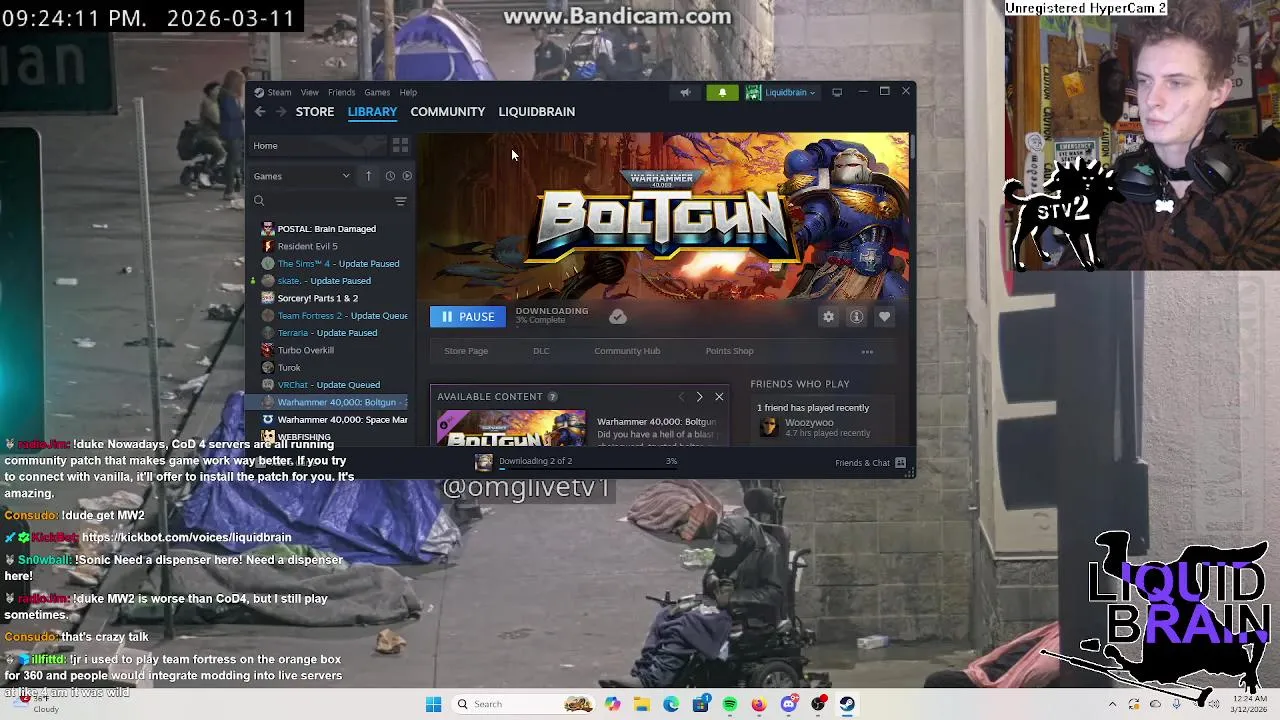1280x720 pixels.
Task: Open the Available Content help icon
Action: point(552,397)
